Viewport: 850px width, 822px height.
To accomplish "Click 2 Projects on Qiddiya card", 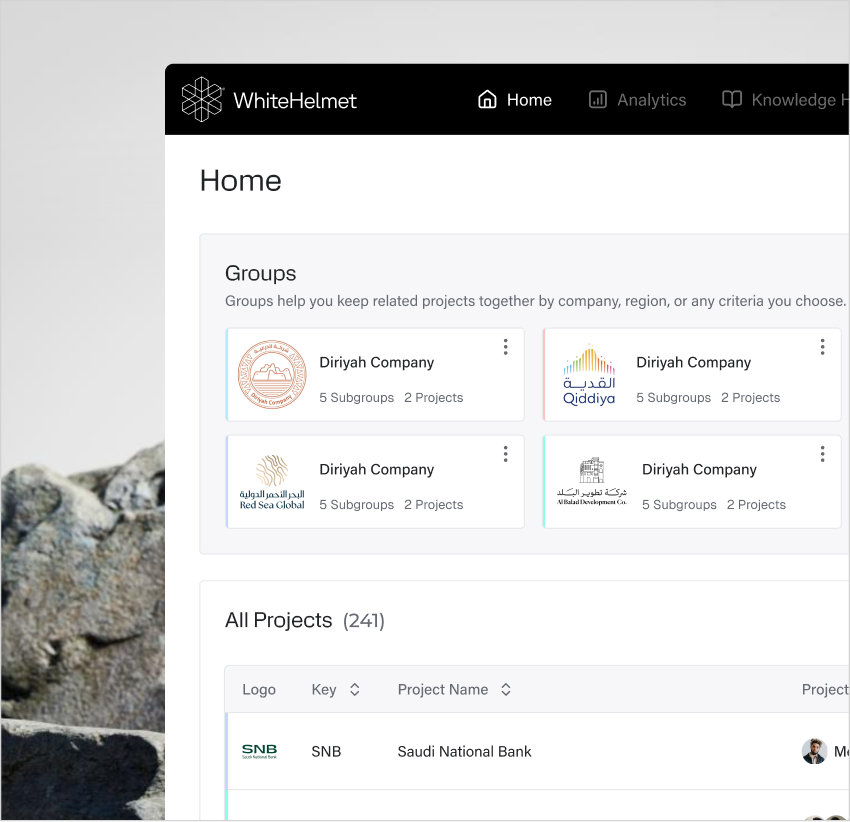I will click(751, 398).
